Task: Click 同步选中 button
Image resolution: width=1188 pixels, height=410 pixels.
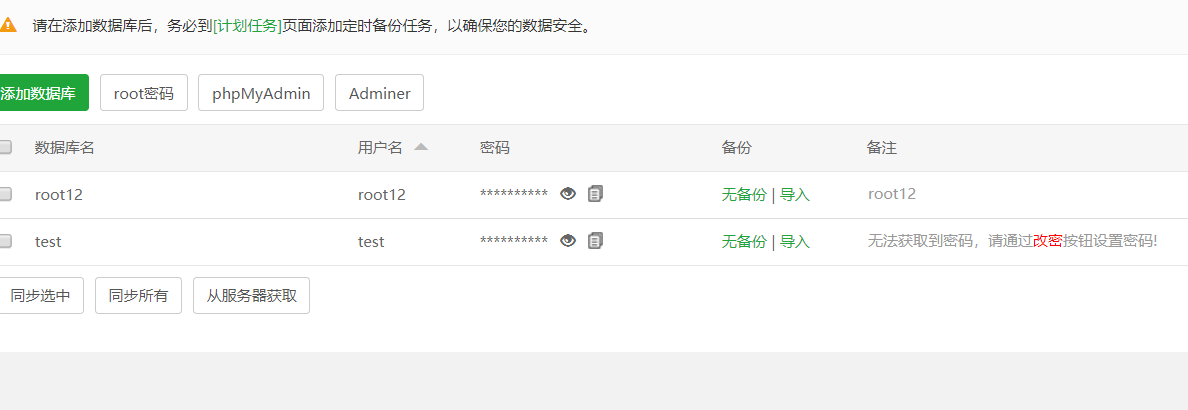Action: click(39, 296)
